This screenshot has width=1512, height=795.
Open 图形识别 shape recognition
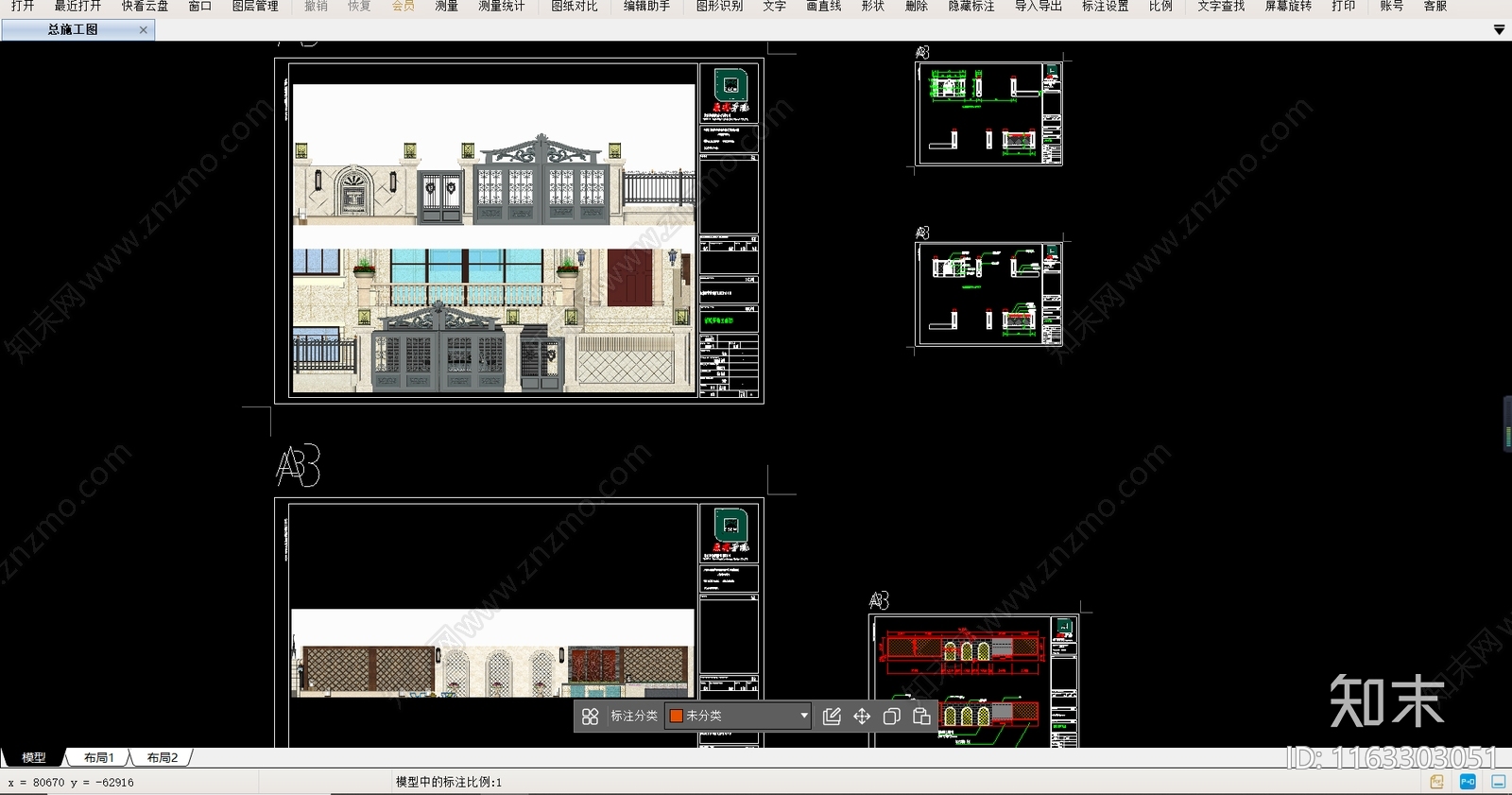tap(719, 7)
